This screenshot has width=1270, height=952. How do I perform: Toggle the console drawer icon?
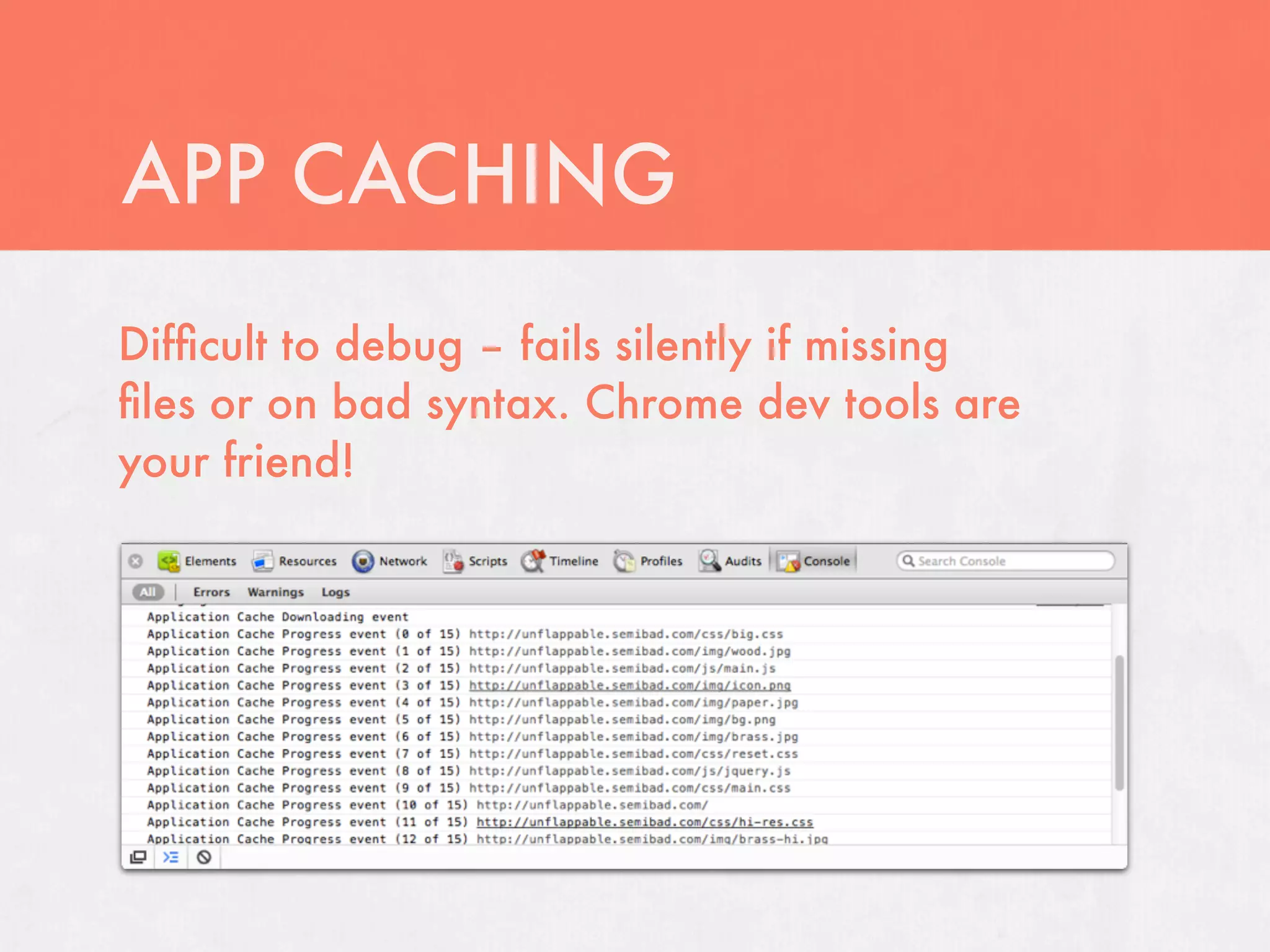(171, 857)
